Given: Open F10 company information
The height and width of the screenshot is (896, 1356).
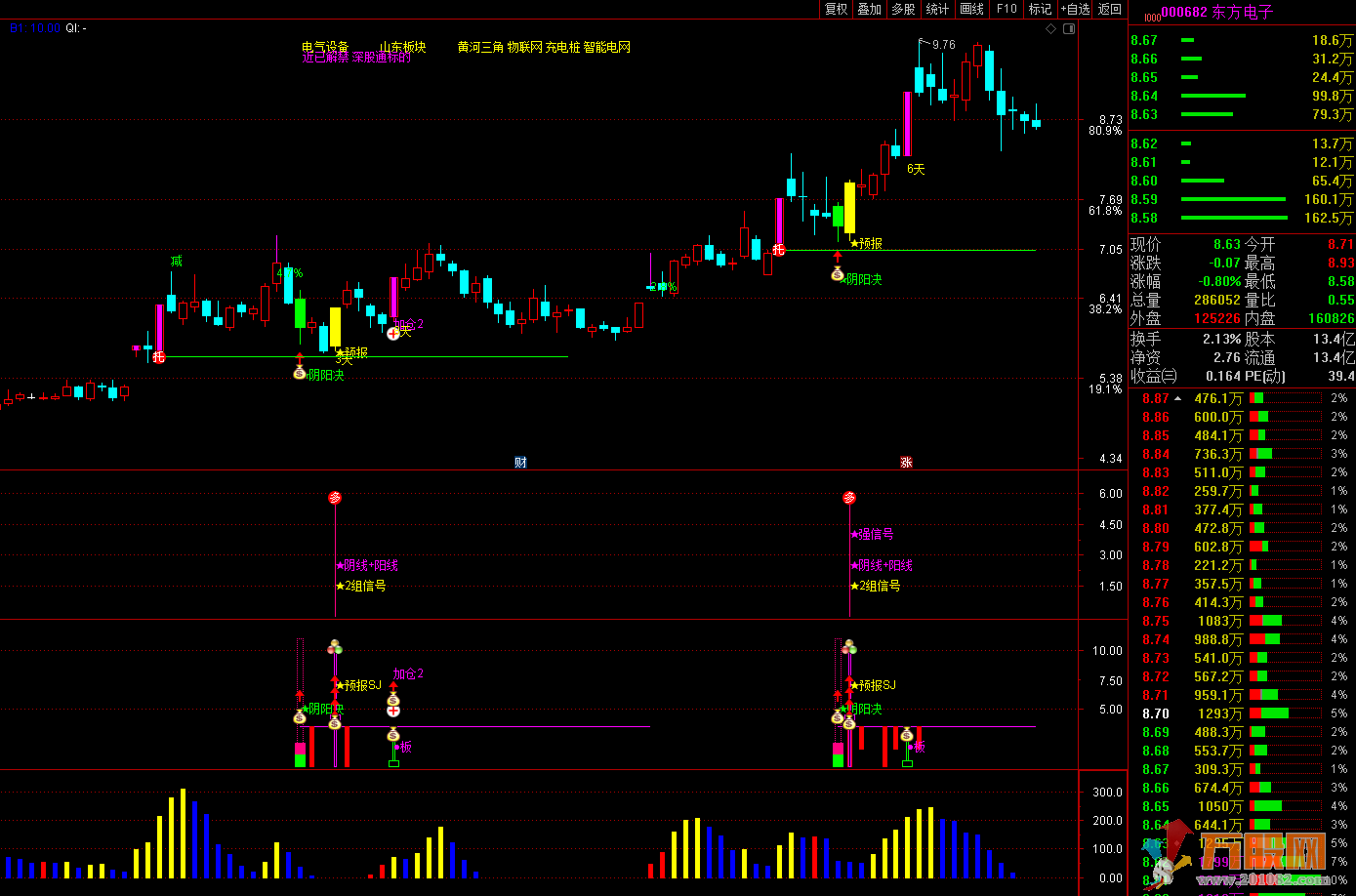Looking at the screenshot, I should 1006,9.
